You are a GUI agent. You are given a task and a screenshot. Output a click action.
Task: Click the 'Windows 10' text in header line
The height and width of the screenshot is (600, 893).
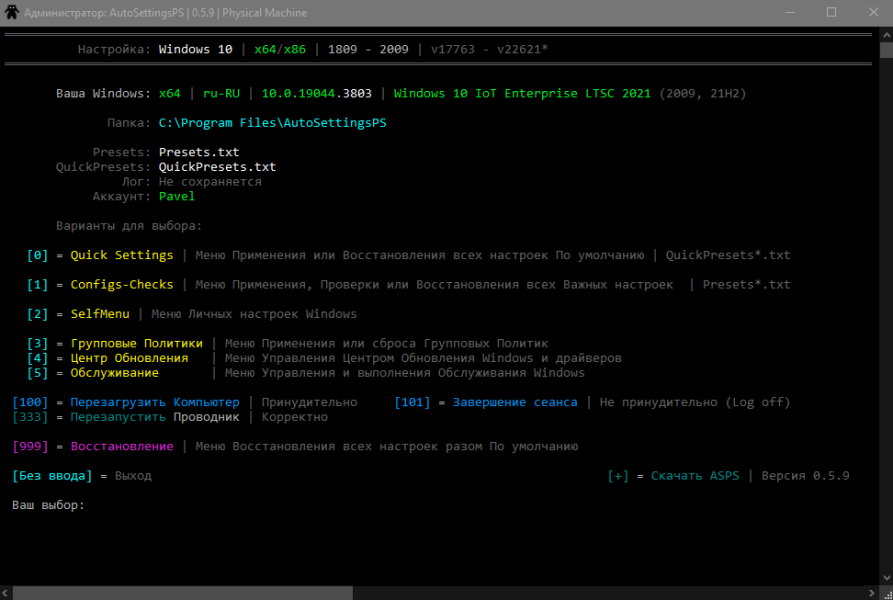click(x=195, y=50)
